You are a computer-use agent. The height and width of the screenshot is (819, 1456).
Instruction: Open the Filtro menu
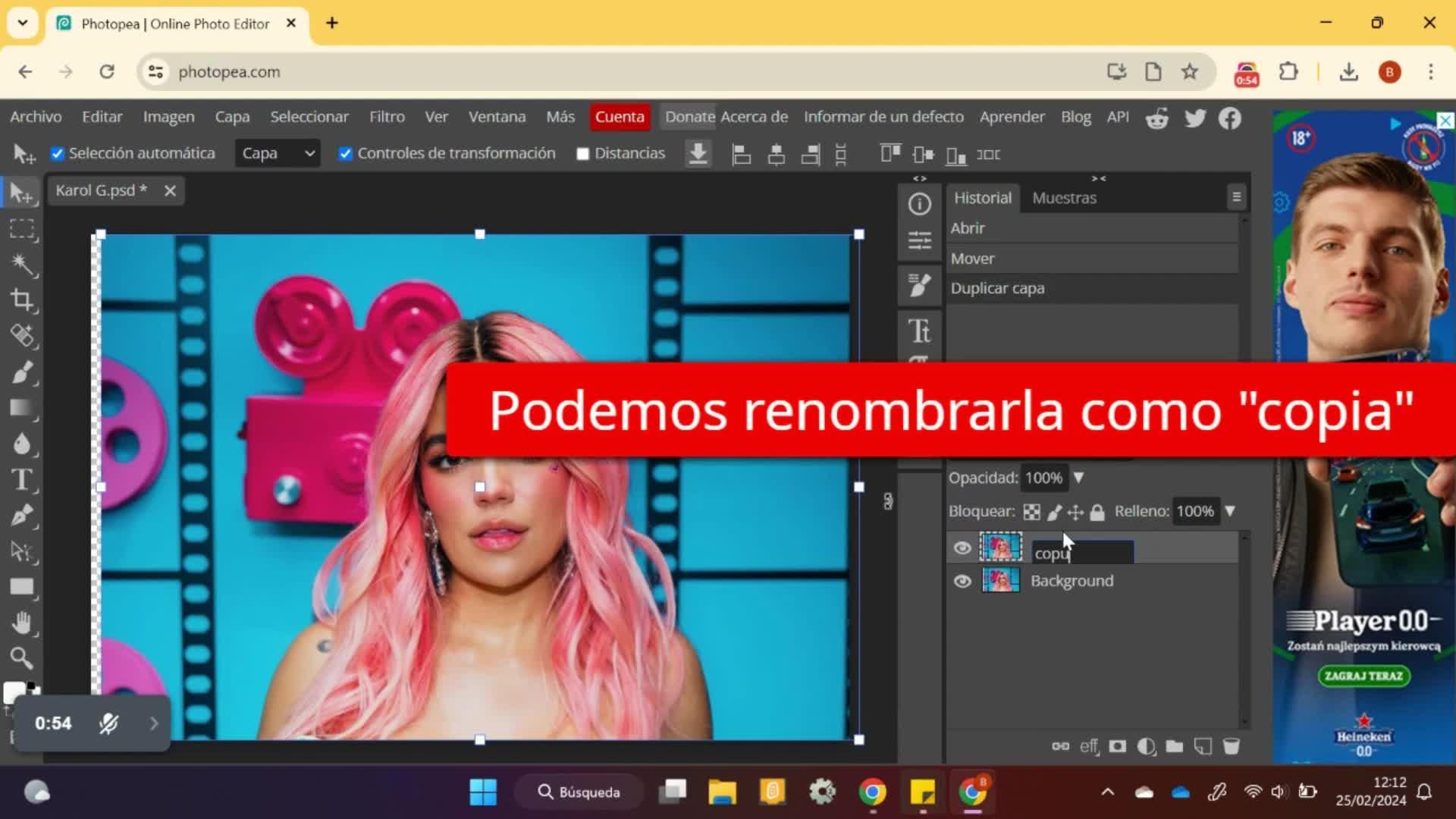(387, 117)
